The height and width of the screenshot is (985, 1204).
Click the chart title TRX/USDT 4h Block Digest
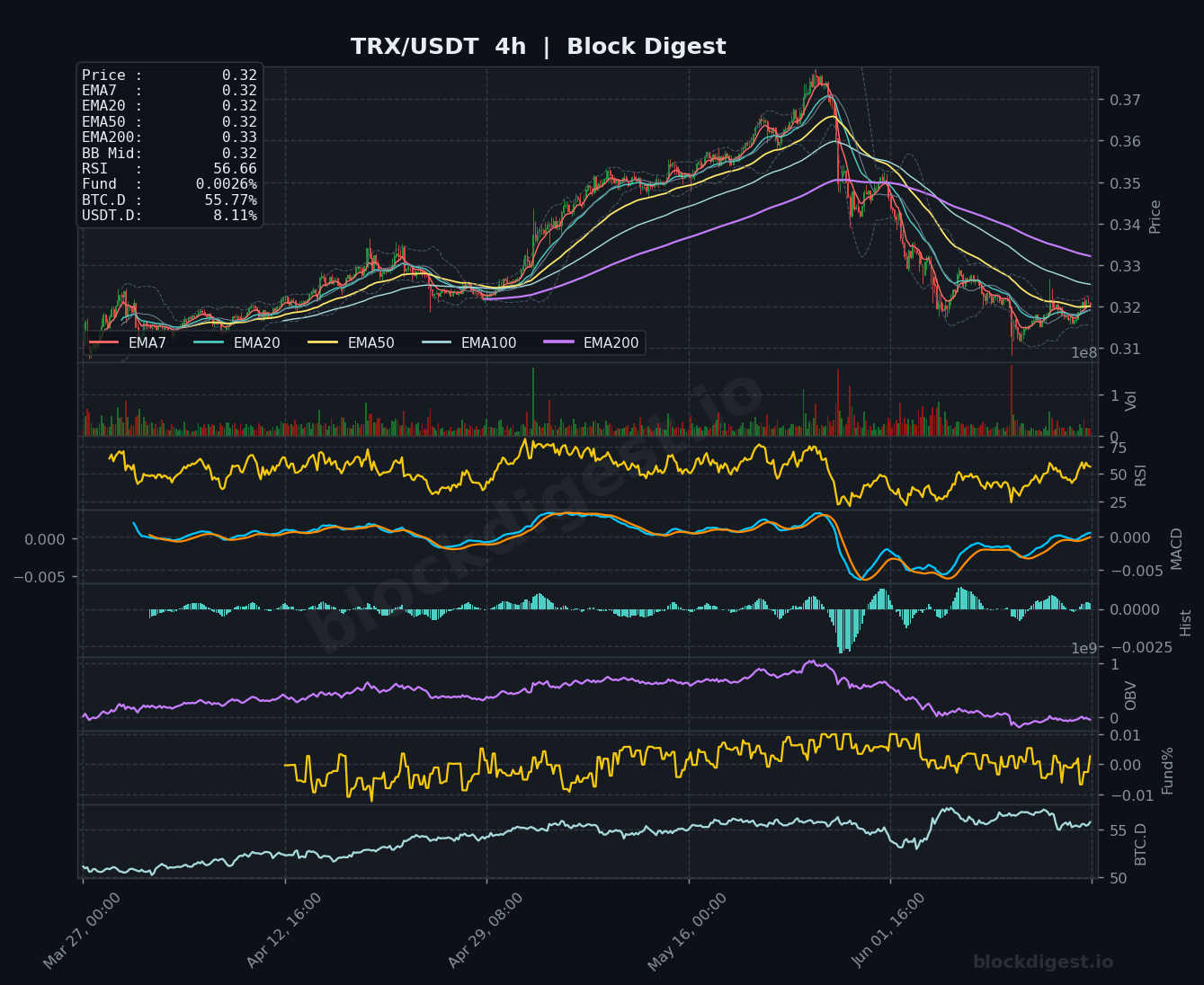(538, 47)
